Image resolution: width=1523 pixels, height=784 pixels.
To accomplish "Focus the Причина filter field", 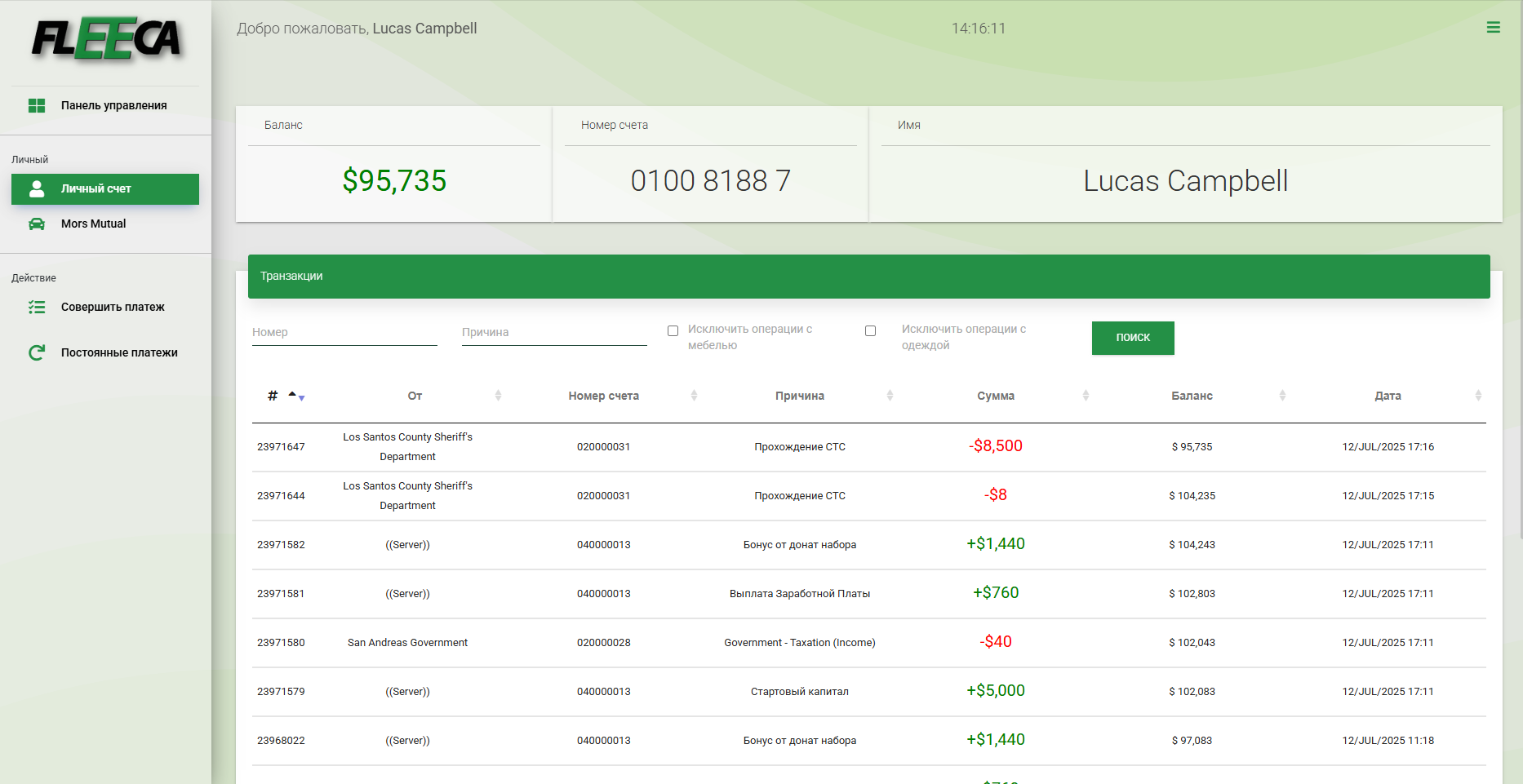I will [554, 332].
